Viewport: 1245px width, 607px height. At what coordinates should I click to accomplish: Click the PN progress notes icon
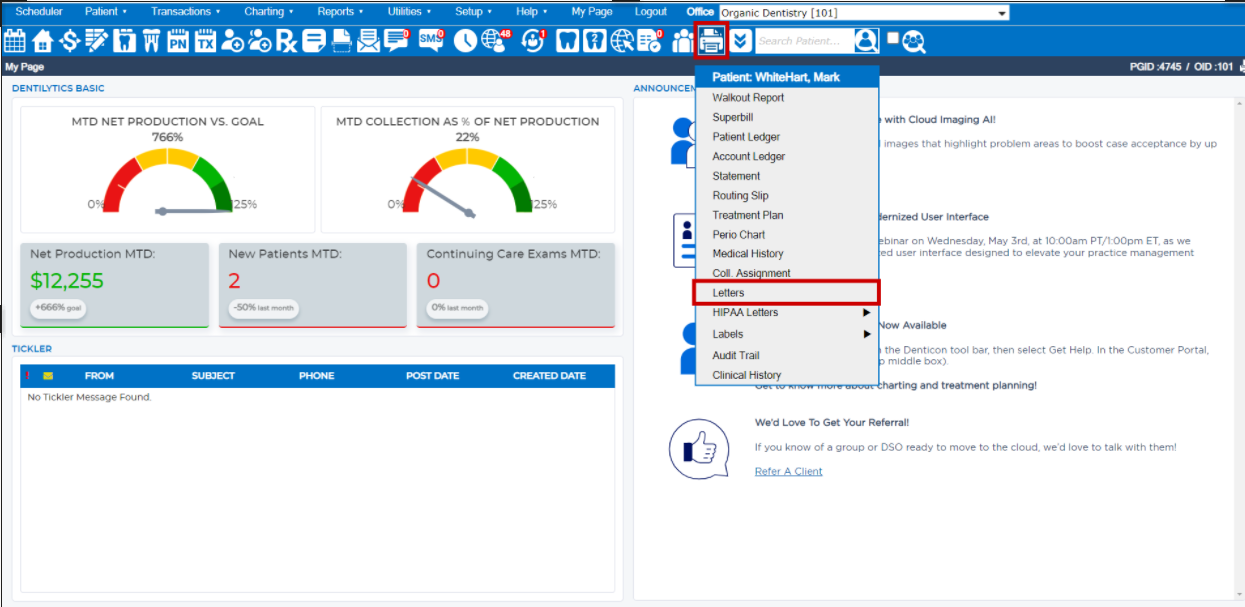tap(178, 41)
